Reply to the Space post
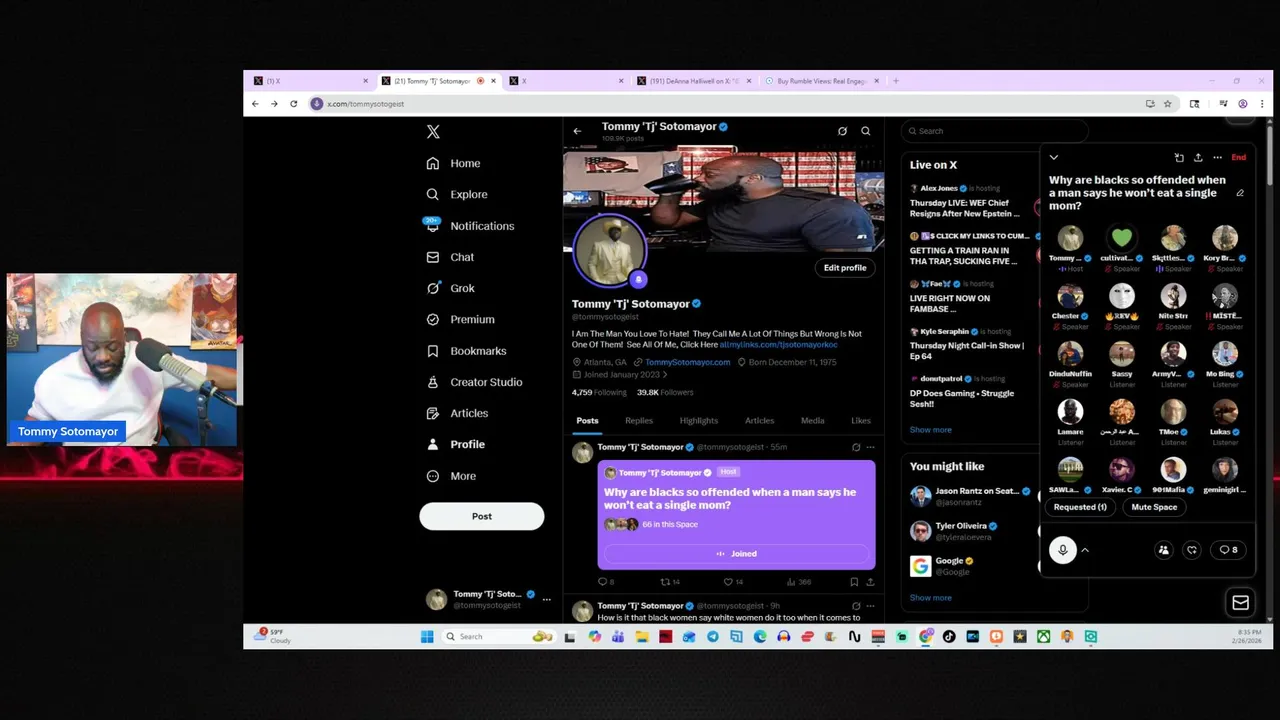Viewport: 1280px width, 720px height. (606, 581)
